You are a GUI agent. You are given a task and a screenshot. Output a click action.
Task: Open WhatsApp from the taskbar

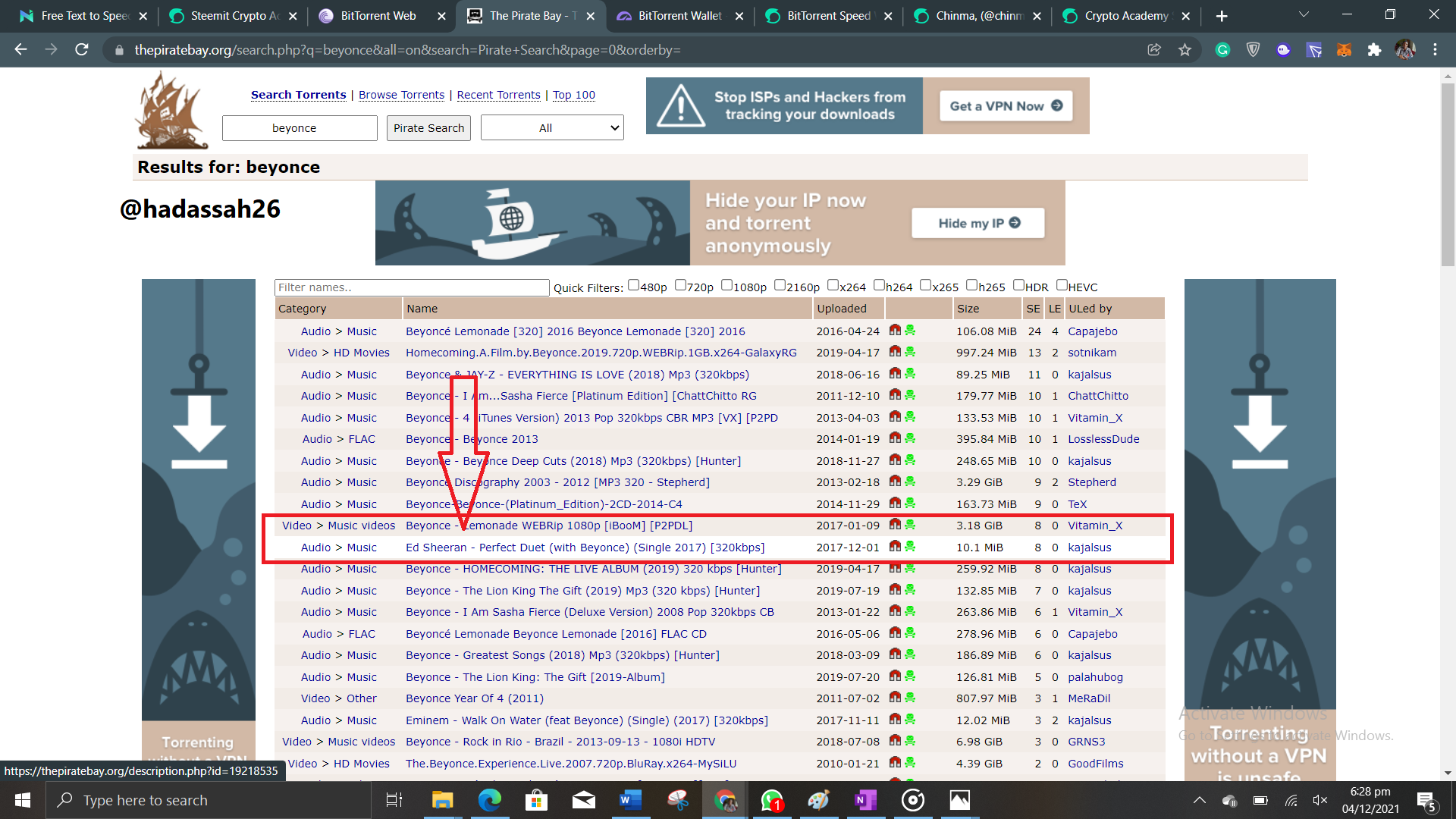[x=772, y=800]
